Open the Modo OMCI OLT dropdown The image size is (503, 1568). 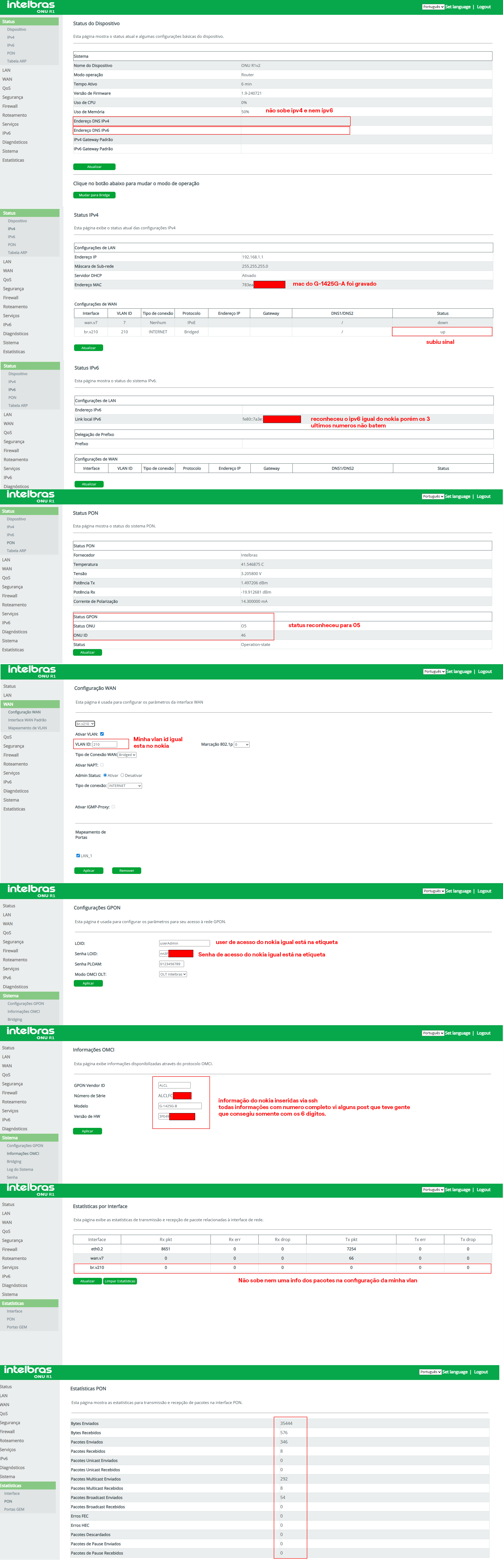[x=173, y=974]
